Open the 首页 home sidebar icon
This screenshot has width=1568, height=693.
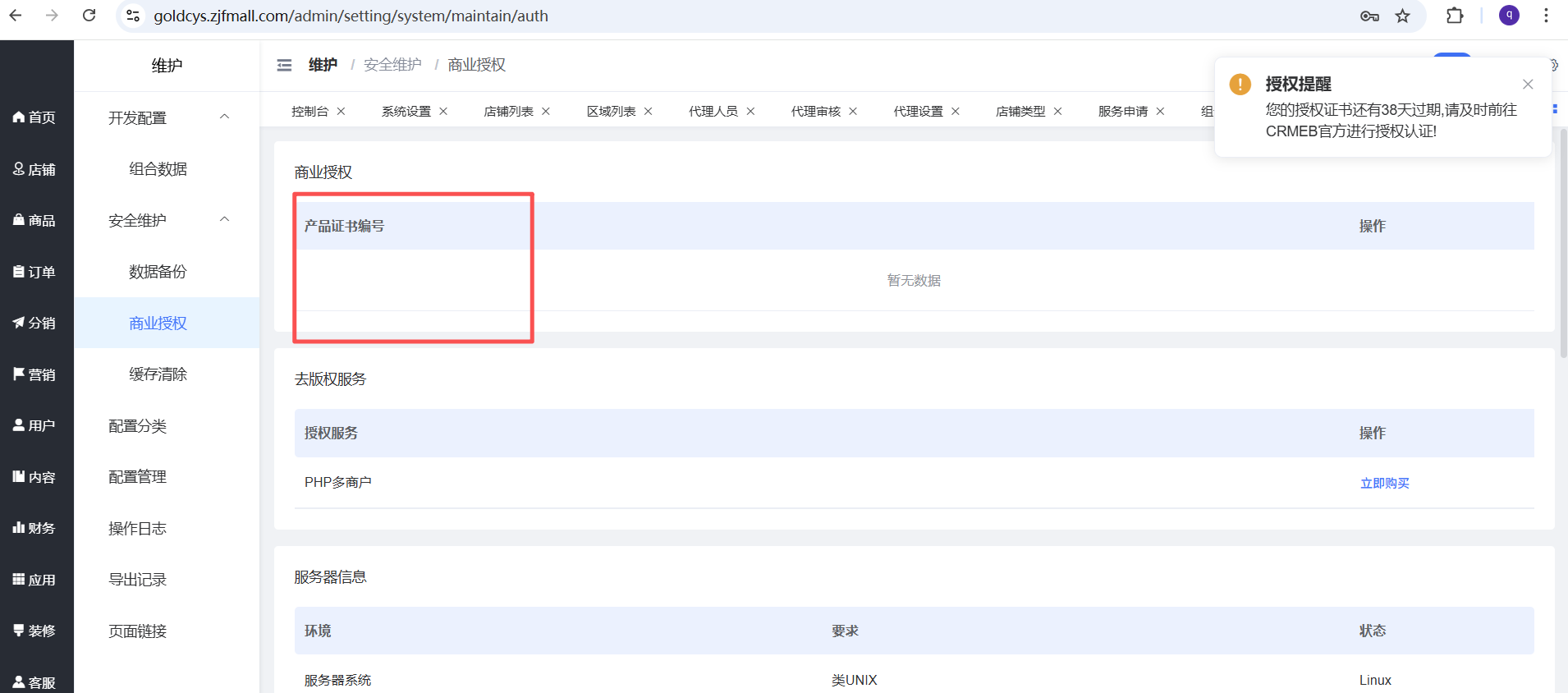[34, 117]
